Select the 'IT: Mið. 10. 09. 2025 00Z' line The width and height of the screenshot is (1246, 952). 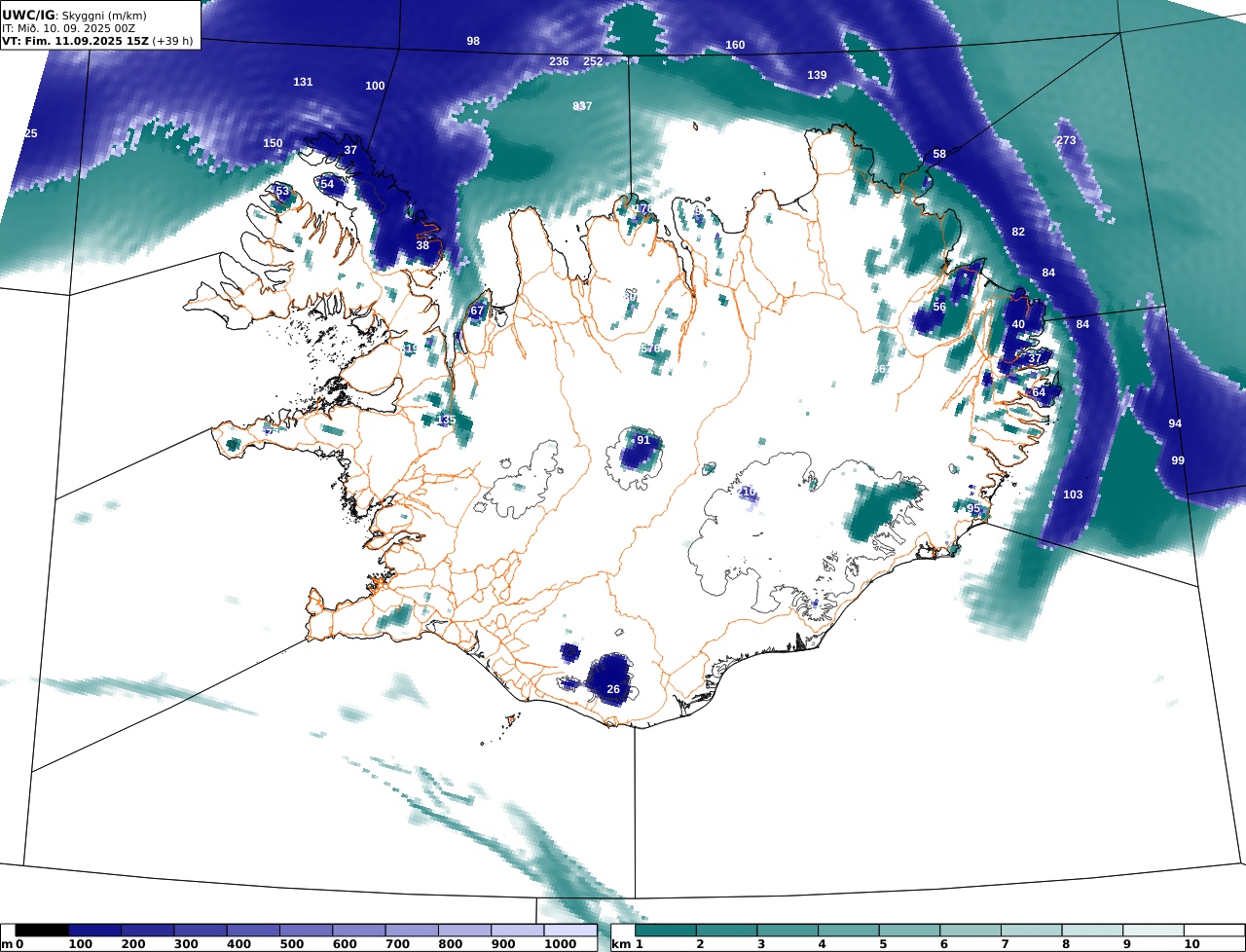point(66,28)
